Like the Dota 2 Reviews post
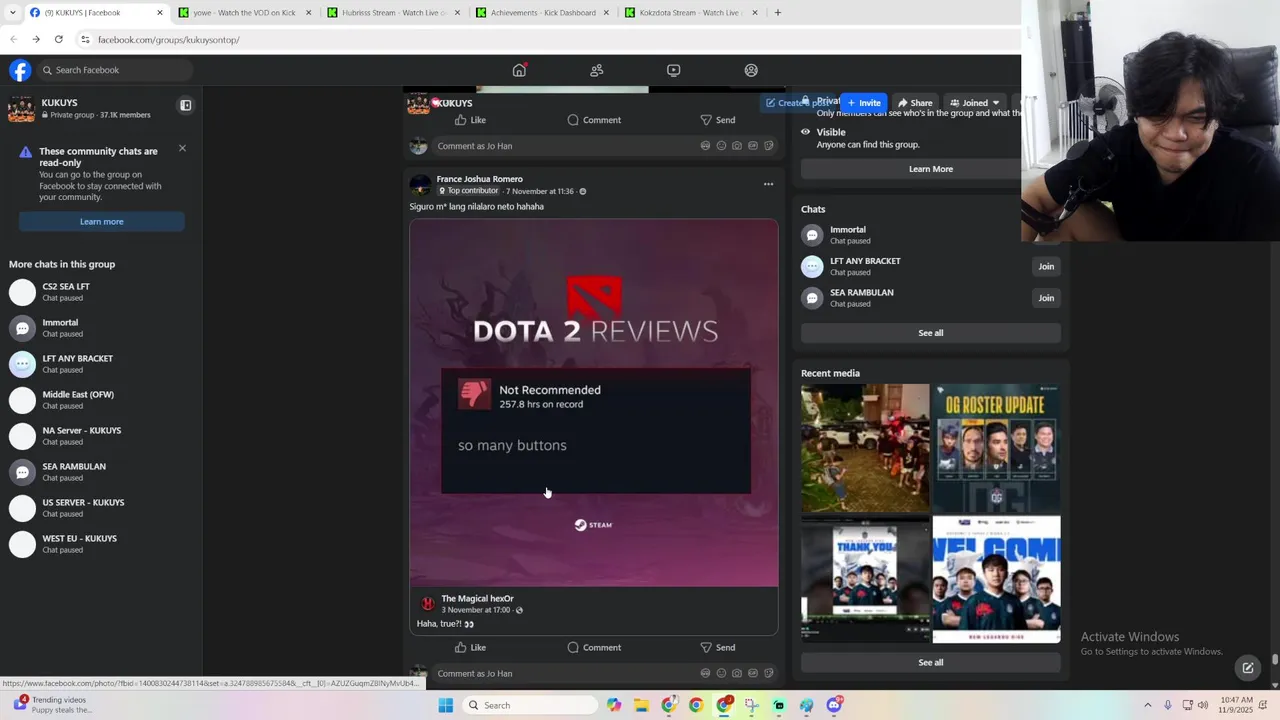 (470, 647)
